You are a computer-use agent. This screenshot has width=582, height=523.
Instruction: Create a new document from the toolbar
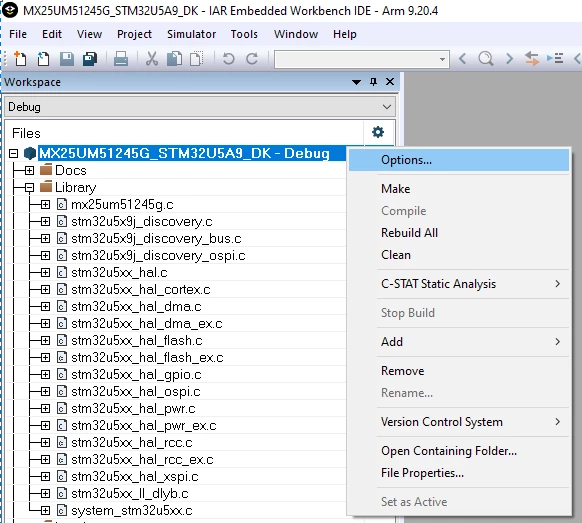point(20,59)
